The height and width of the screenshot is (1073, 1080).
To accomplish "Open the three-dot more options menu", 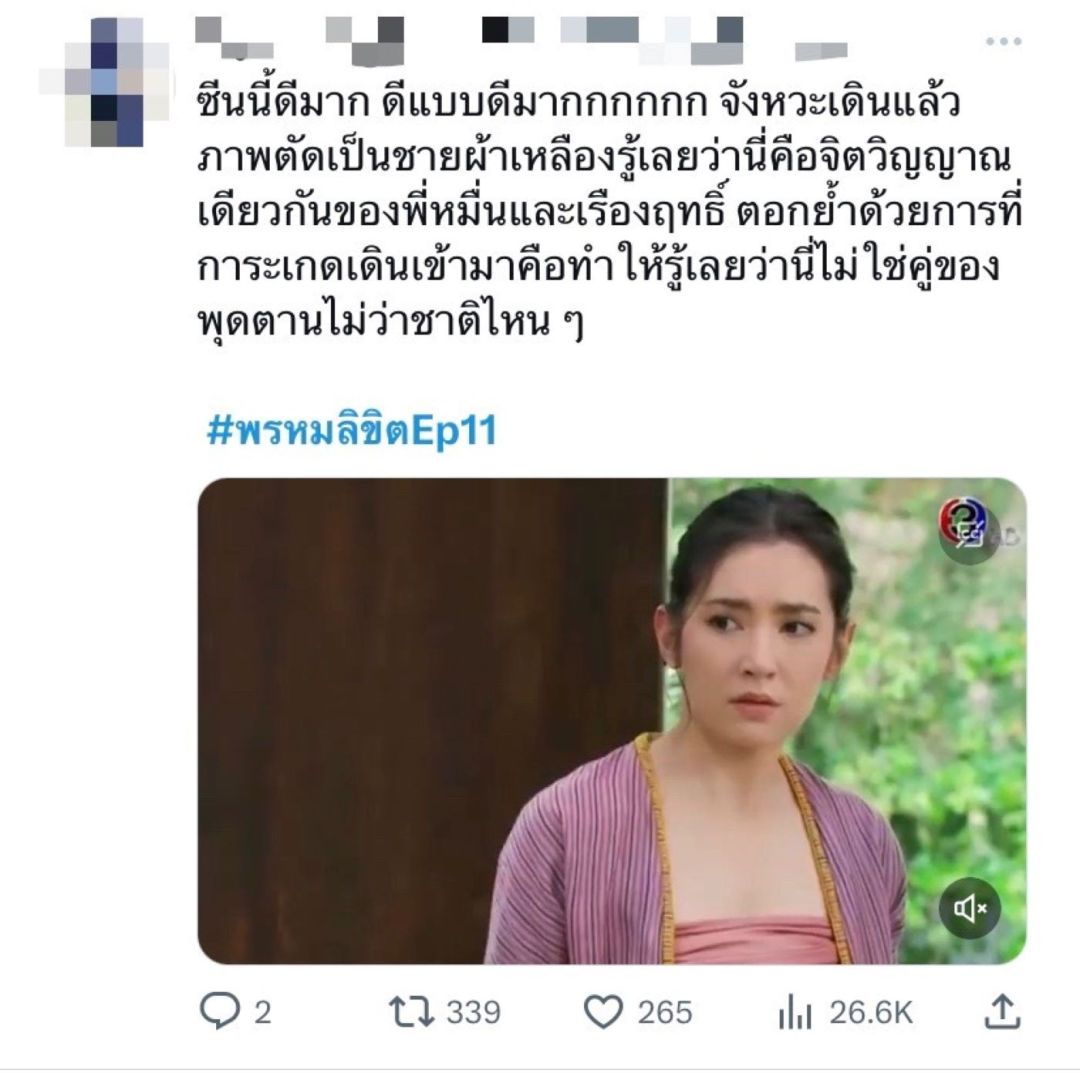I will coord(1002,42).
